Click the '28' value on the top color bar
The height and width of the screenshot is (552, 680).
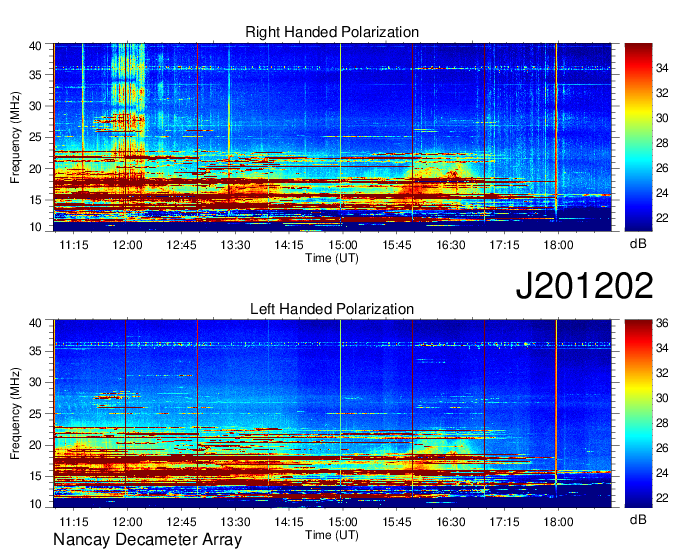662,143
